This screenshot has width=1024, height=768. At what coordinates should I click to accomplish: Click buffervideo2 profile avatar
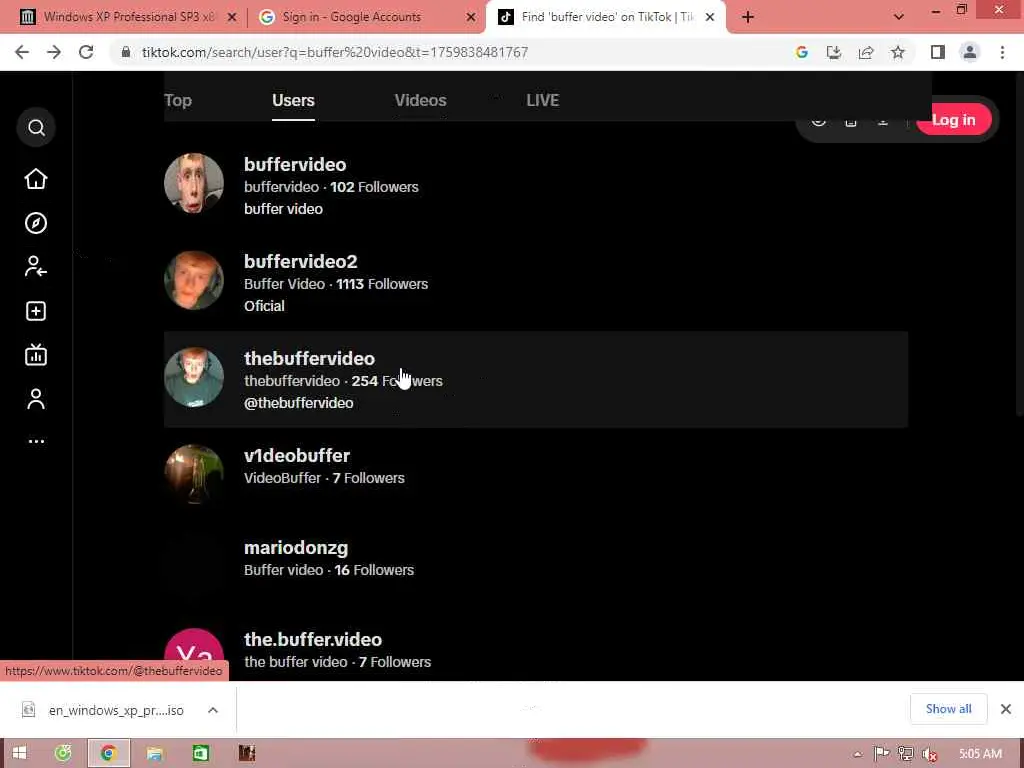click(194, 281)
